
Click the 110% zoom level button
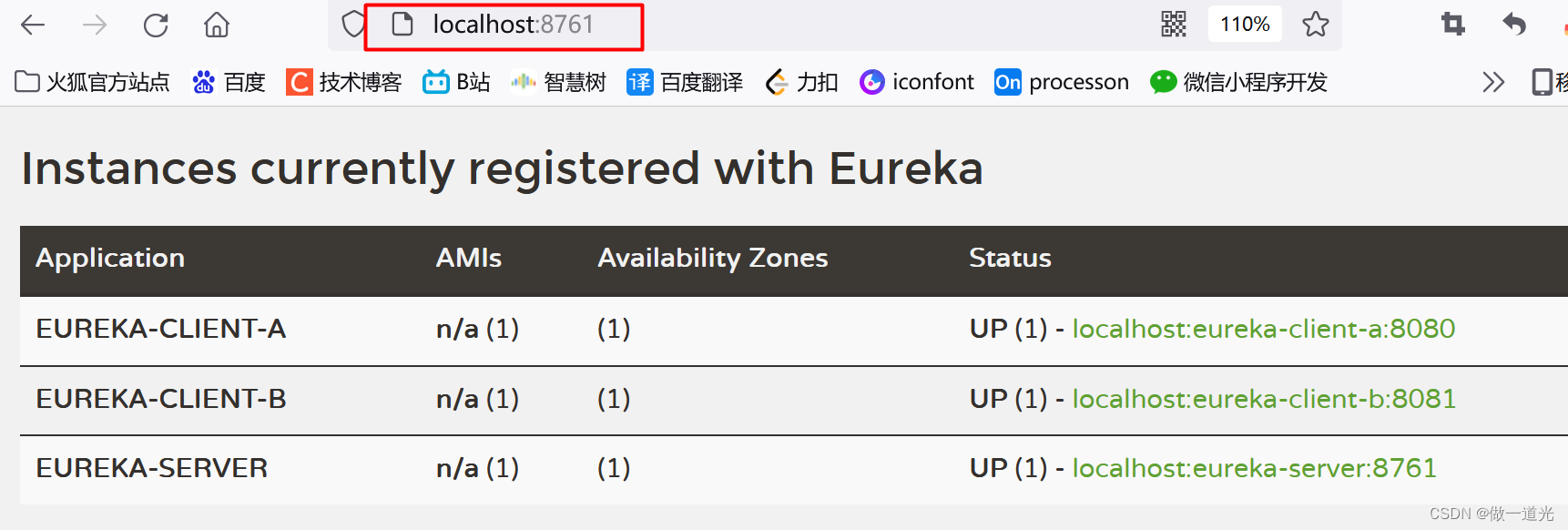click(x=1245, y=25)
